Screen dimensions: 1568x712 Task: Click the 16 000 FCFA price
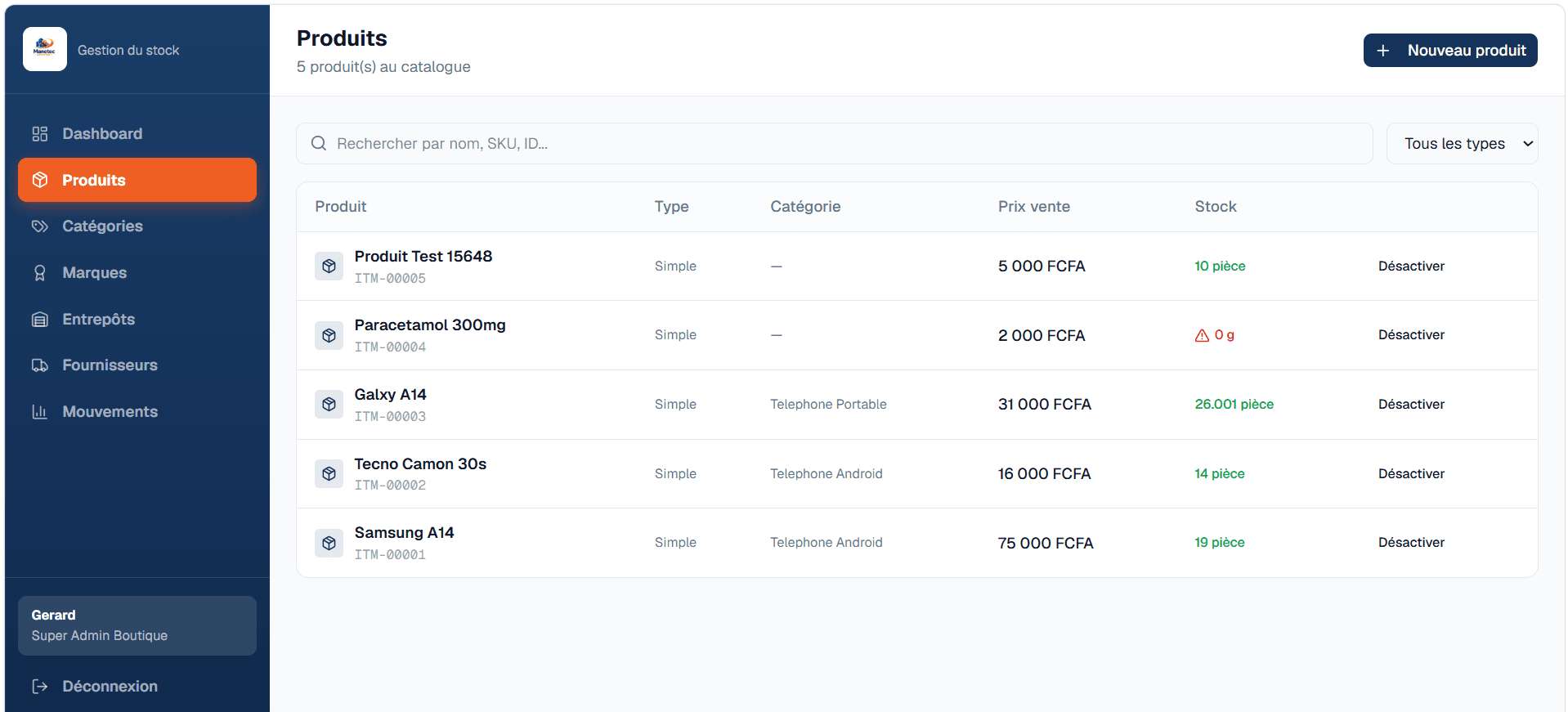[1044, 474]
